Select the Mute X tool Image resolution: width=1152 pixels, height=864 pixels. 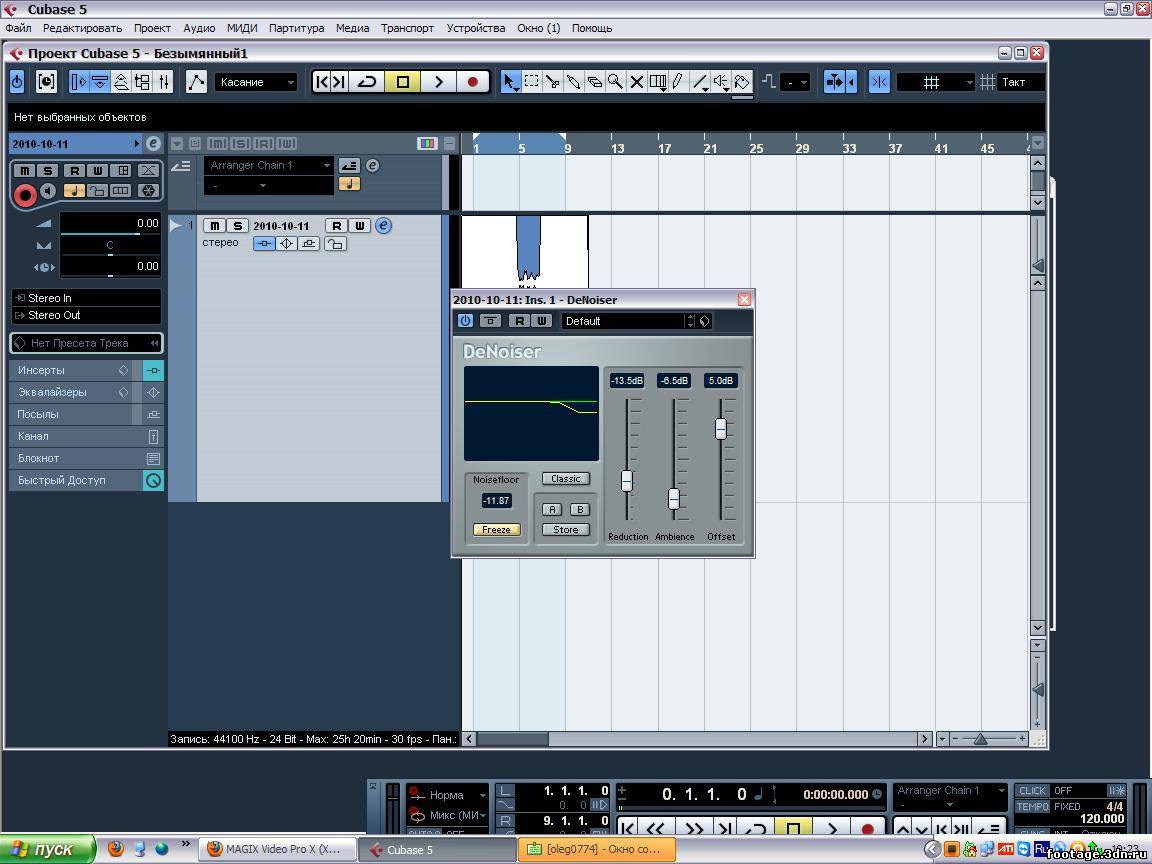point(637,82)
